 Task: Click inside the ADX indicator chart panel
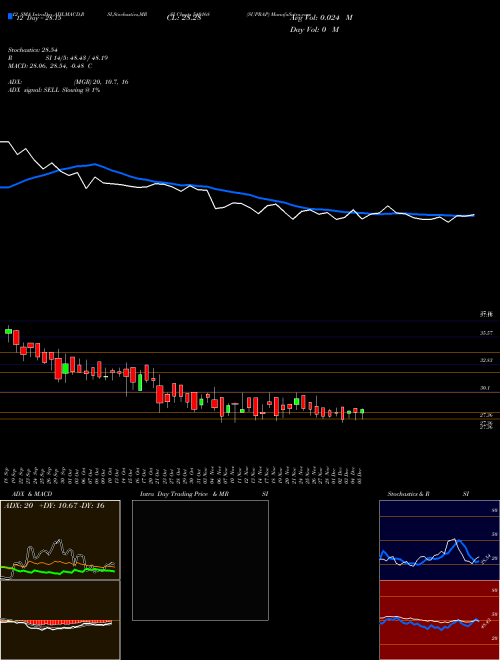pyautogui.click(x=60, y=540)
